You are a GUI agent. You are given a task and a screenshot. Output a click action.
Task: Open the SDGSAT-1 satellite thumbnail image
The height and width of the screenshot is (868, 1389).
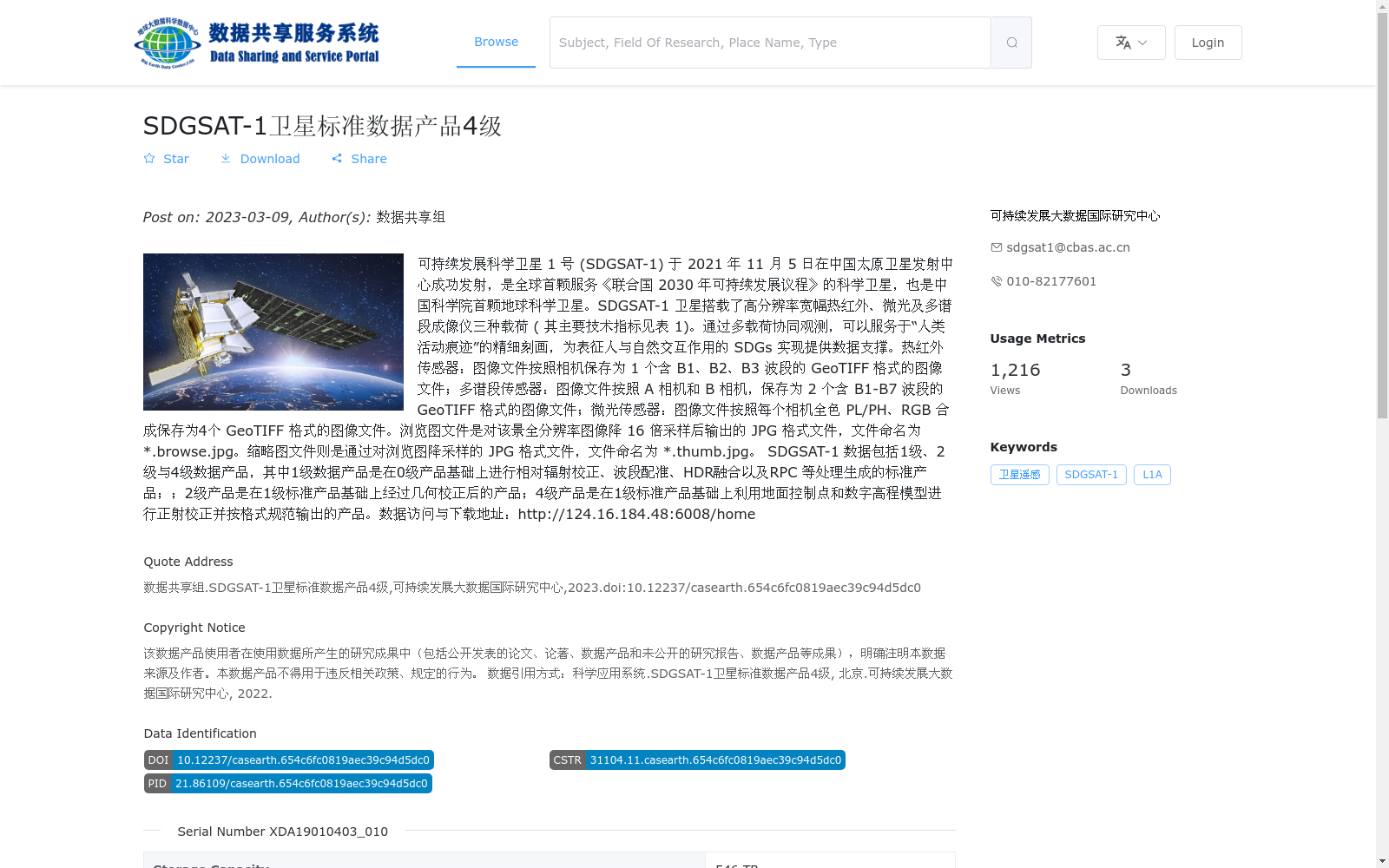coord(273,332)
